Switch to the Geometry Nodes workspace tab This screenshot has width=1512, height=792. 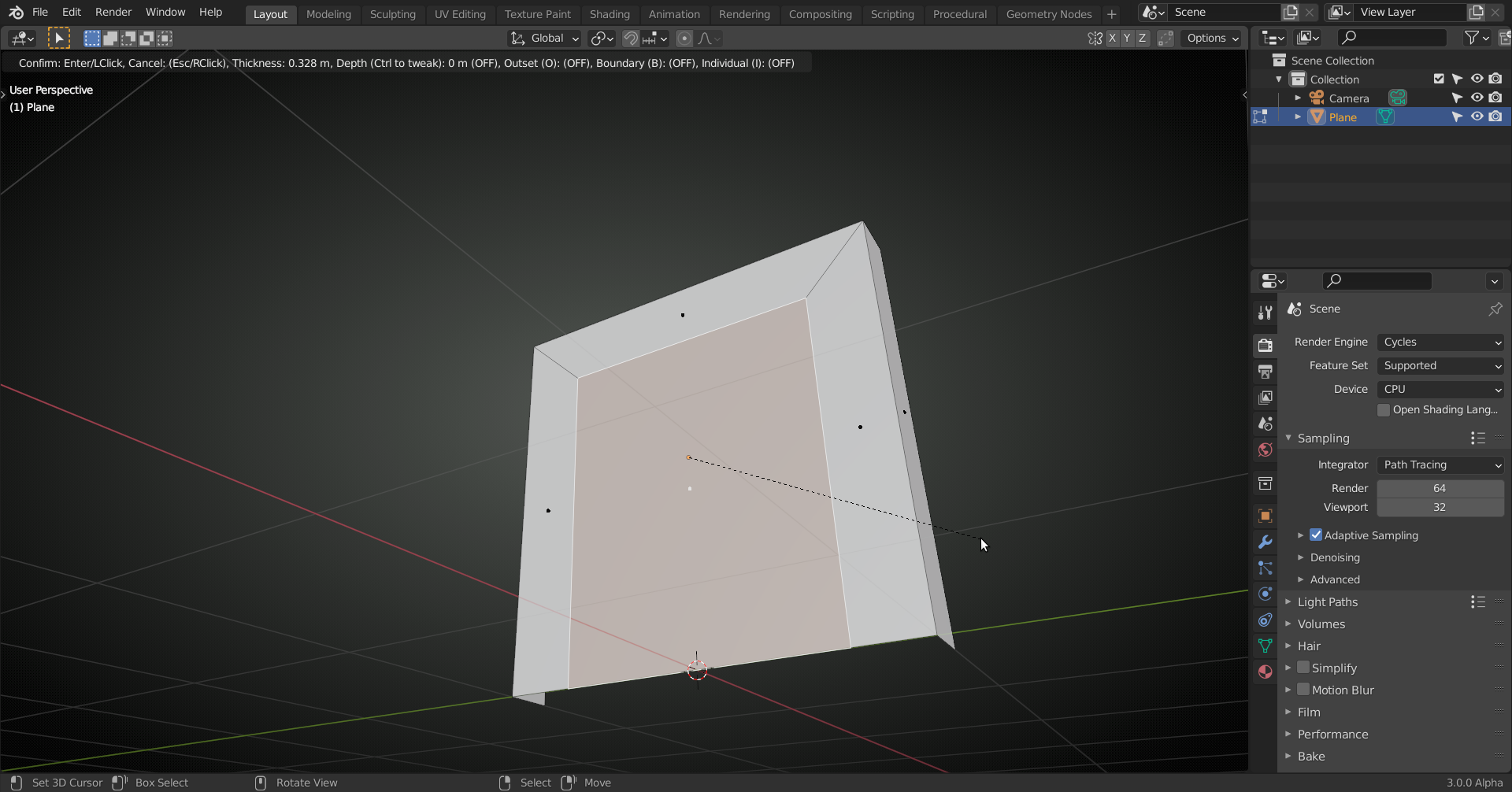pos(1048,14)
